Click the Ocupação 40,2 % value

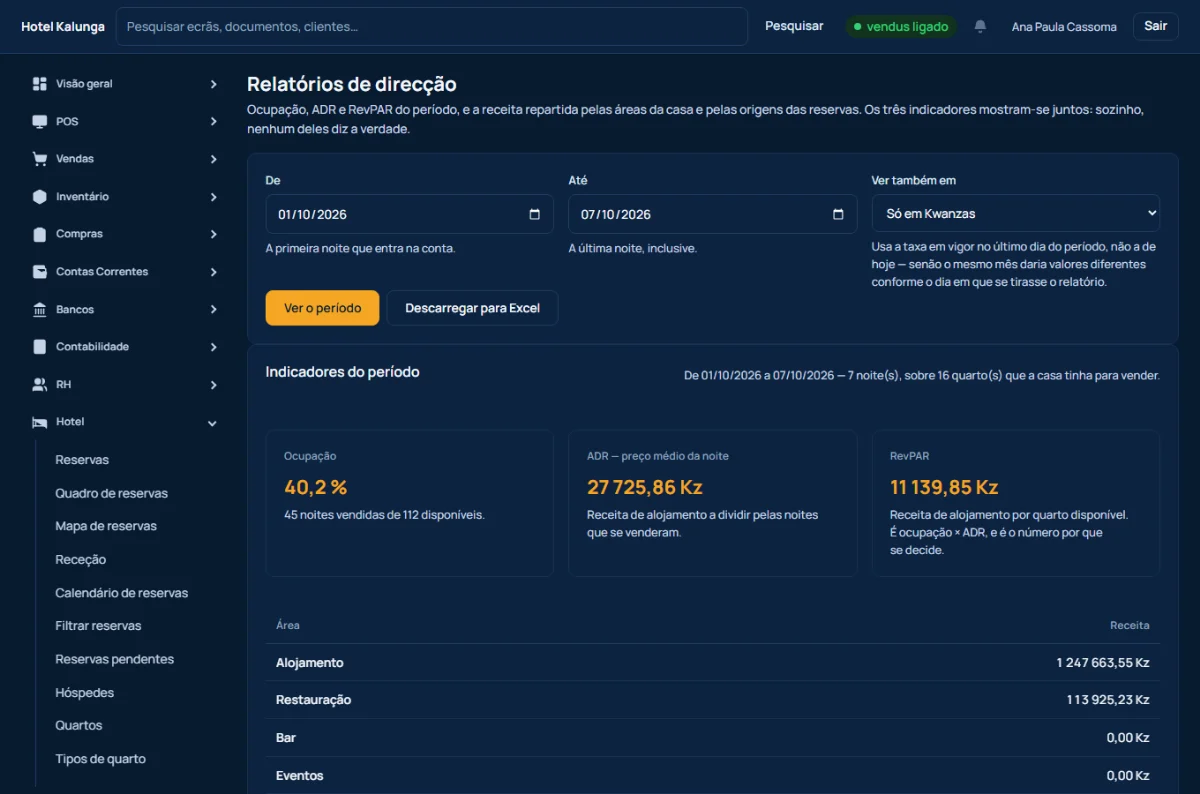coord(316,488)
